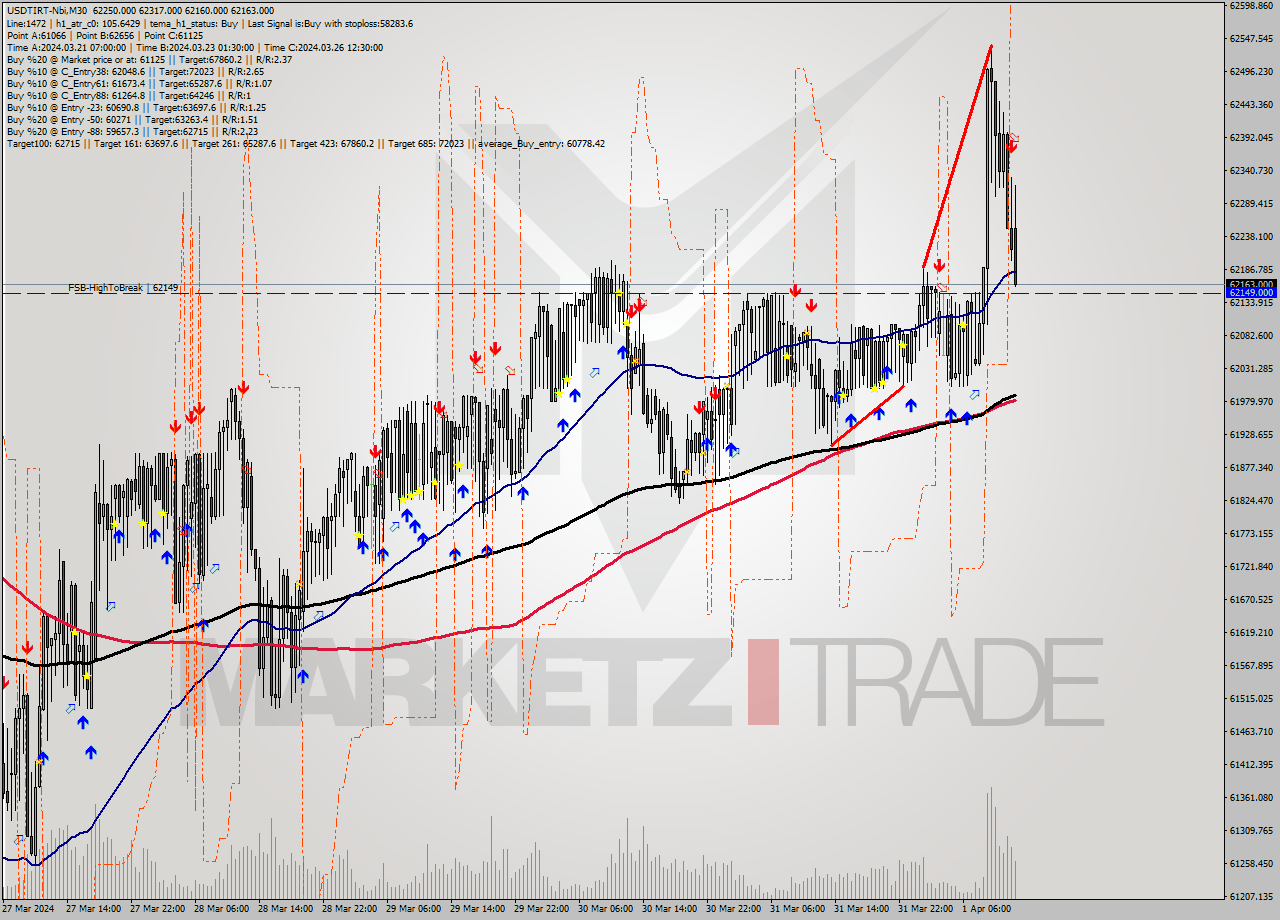Image resolution: width=1280 pixels, height=920 pixels.
Task: Select the 61824.470 price scale value
Action: point(1251,500)
